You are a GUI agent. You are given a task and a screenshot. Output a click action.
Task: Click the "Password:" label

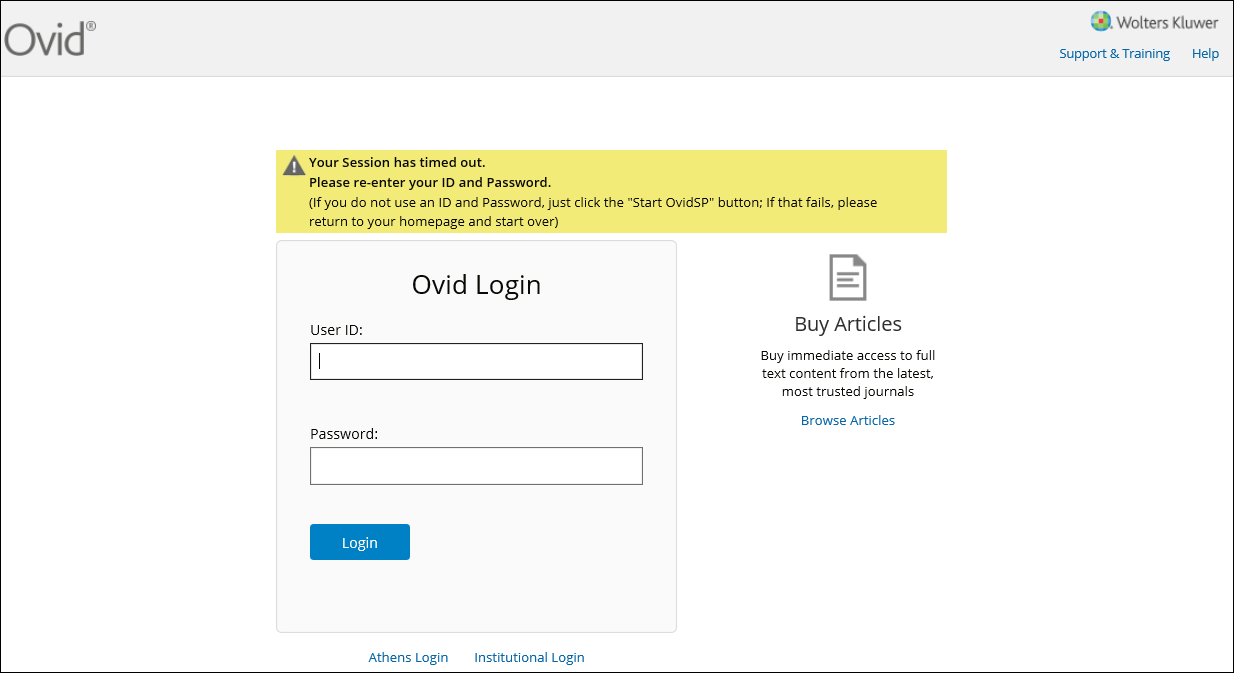tap(344, 434)
